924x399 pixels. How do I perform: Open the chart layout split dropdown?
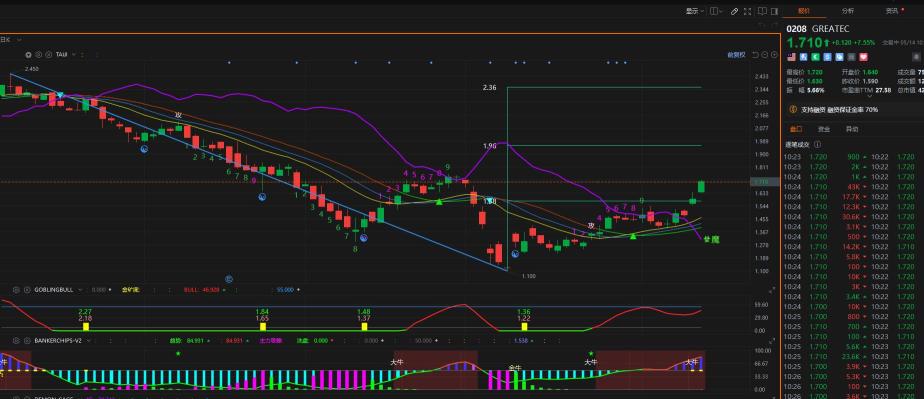click(717, 11)
